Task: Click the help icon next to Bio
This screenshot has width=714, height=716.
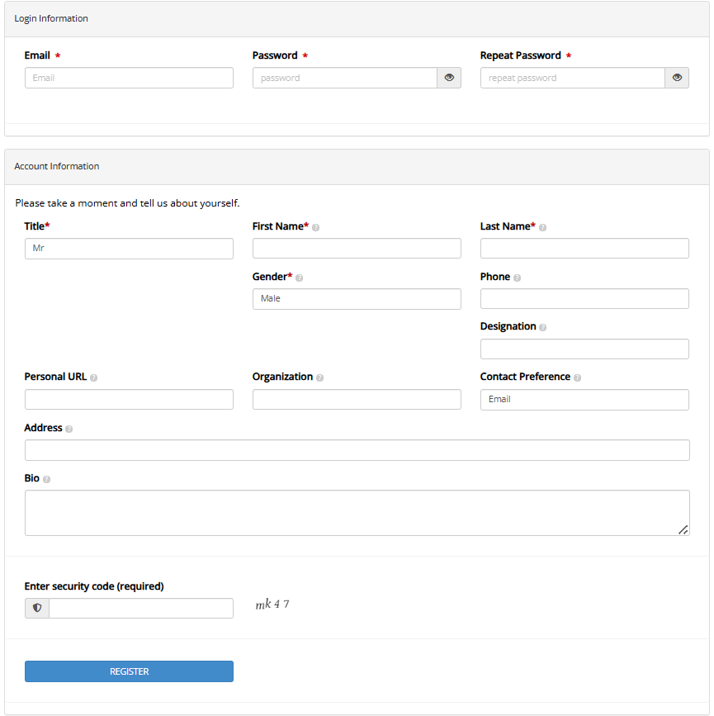Action: point(47,479)
